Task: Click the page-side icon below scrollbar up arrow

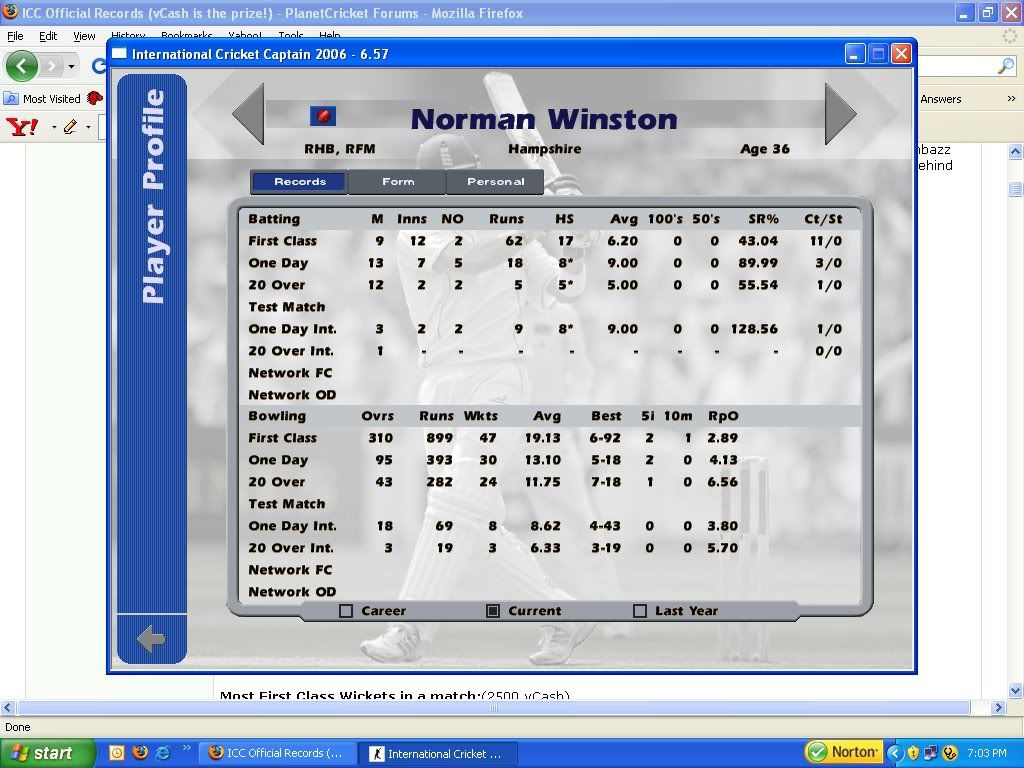Action: 1015,189
